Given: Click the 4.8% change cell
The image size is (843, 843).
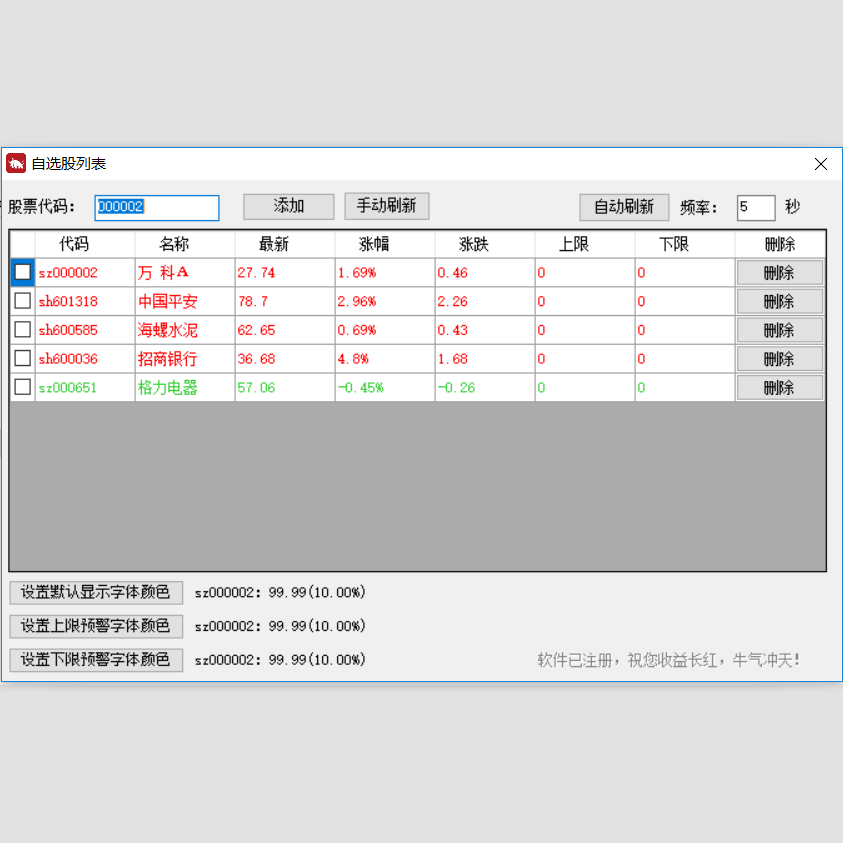Looking at the screenshot, I should [385, 359].
